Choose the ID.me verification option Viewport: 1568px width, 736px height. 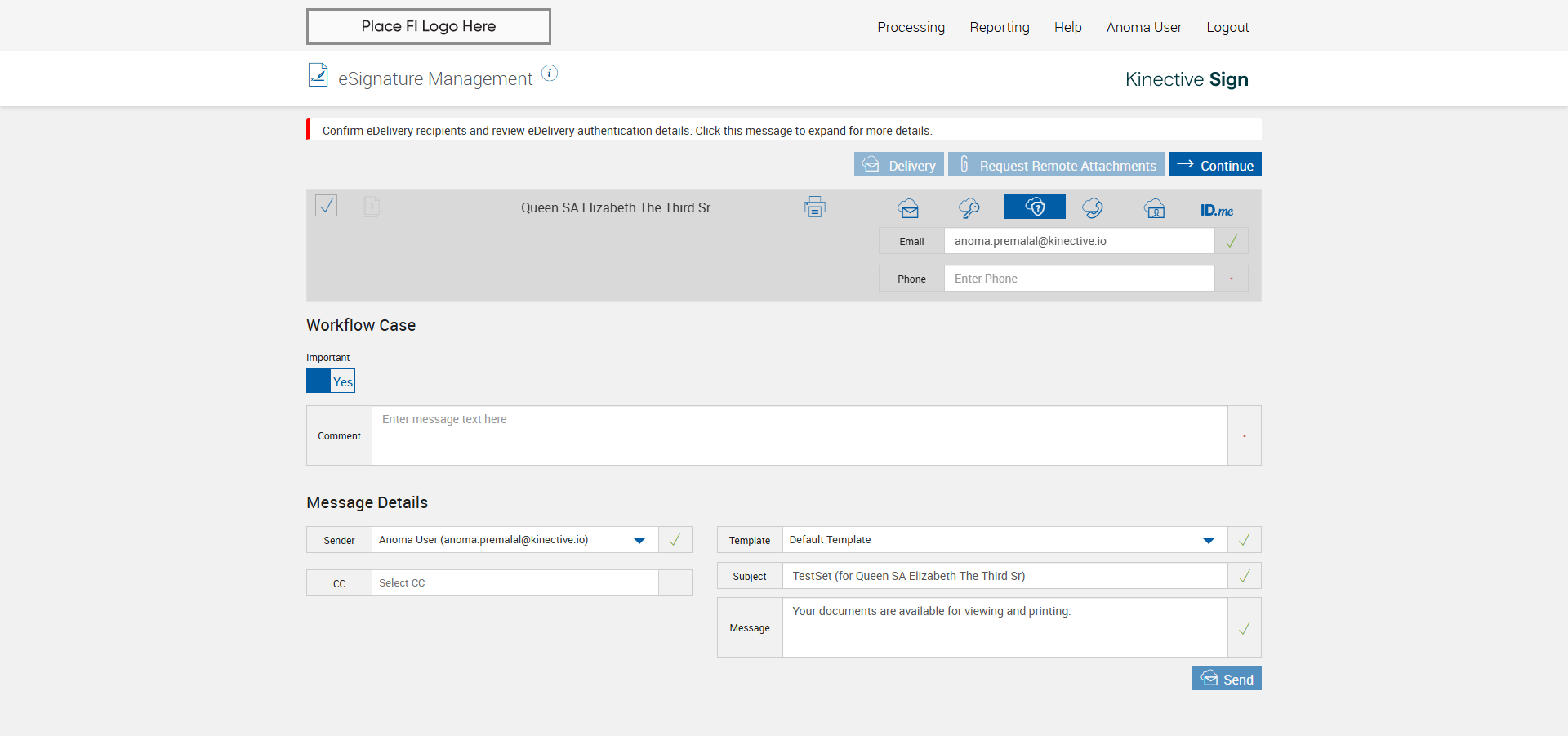point(1216,210)
